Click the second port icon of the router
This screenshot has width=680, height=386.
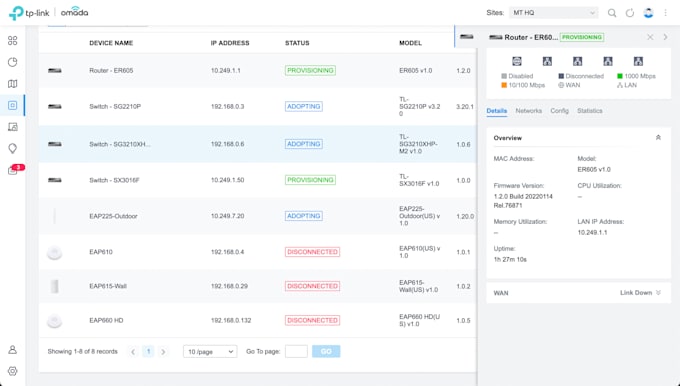[x=547, y=61]
